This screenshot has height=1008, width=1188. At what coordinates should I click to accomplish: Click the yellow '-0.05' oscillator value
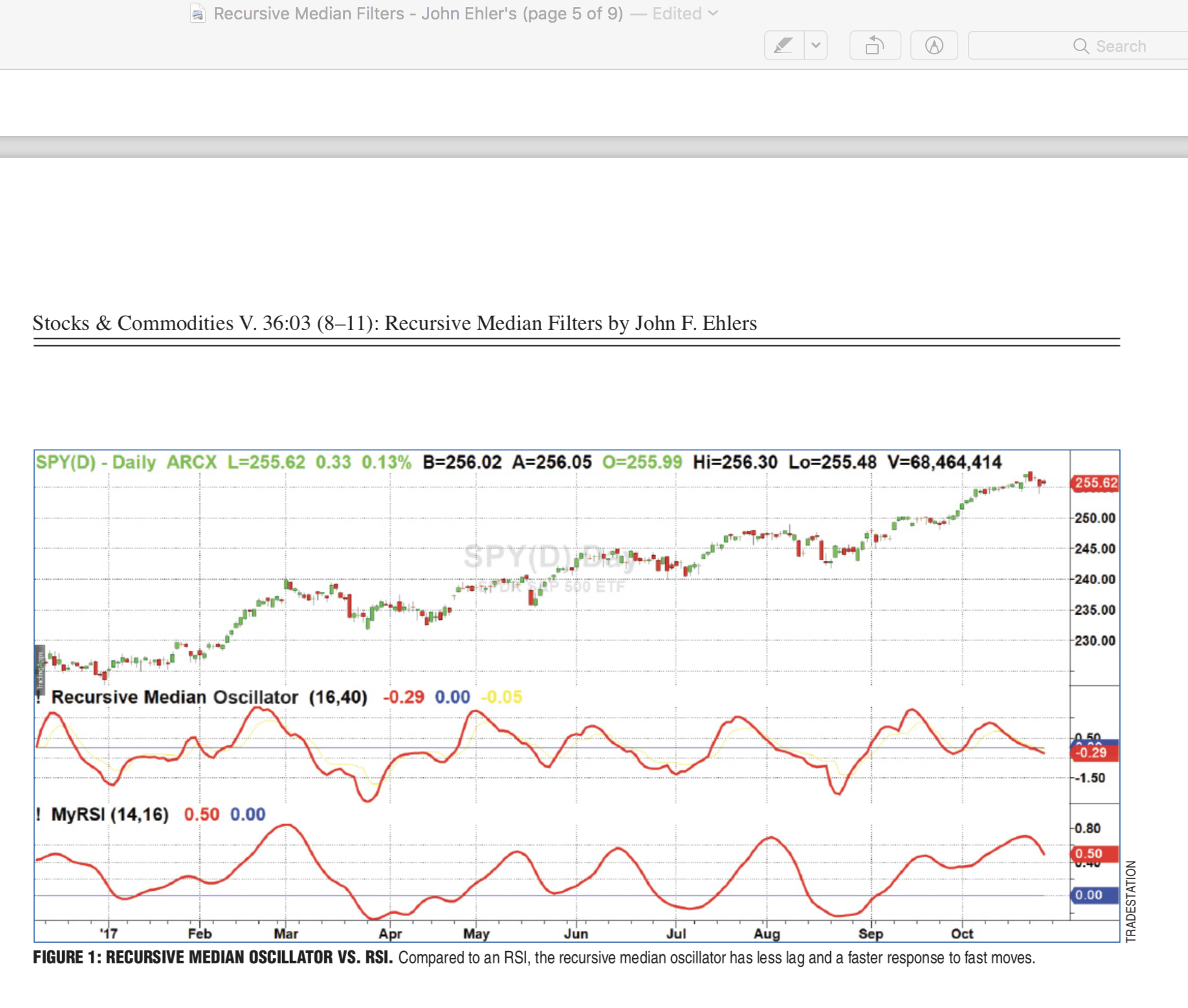tap(501, 697)
